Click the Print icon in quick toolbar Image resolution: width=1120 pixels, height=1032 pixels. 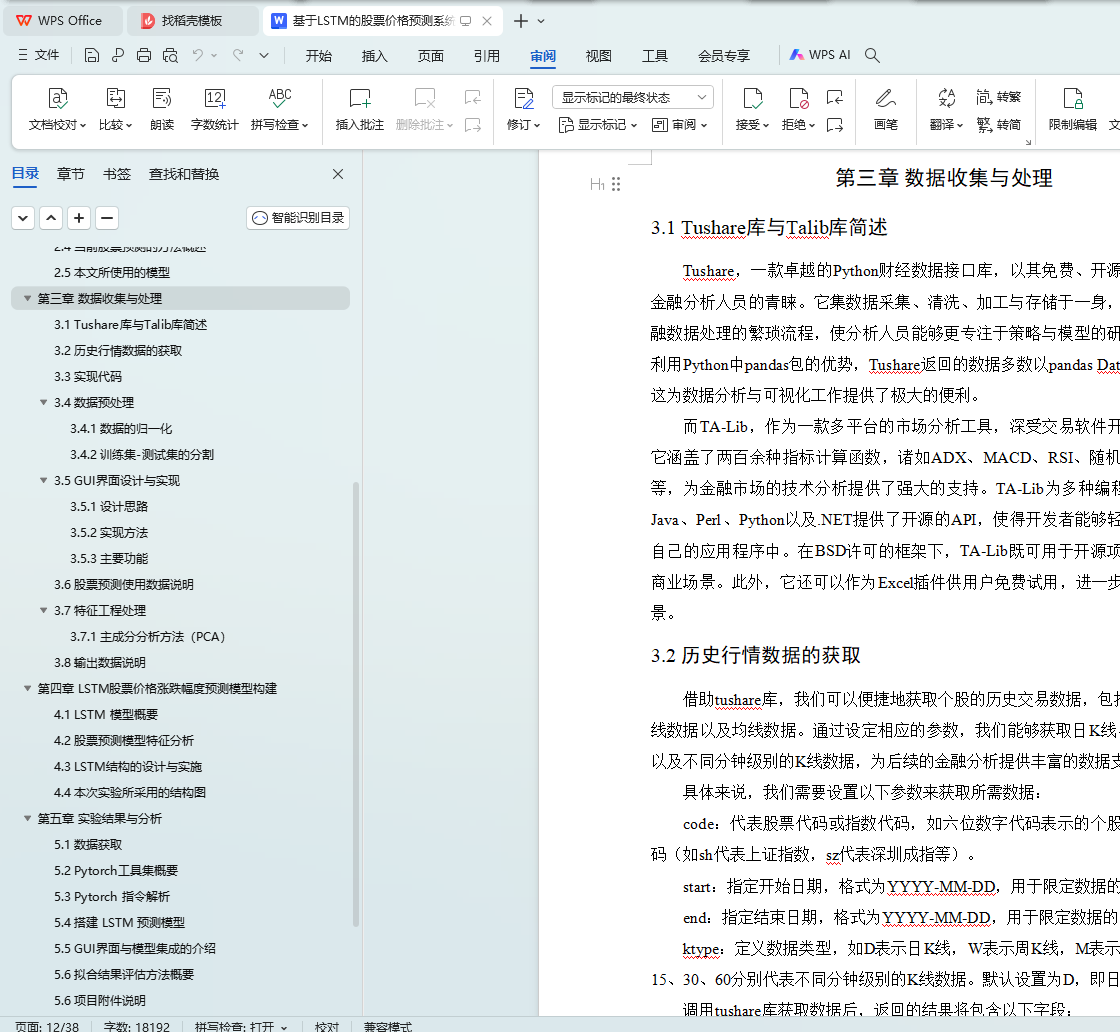pos(144,55)
